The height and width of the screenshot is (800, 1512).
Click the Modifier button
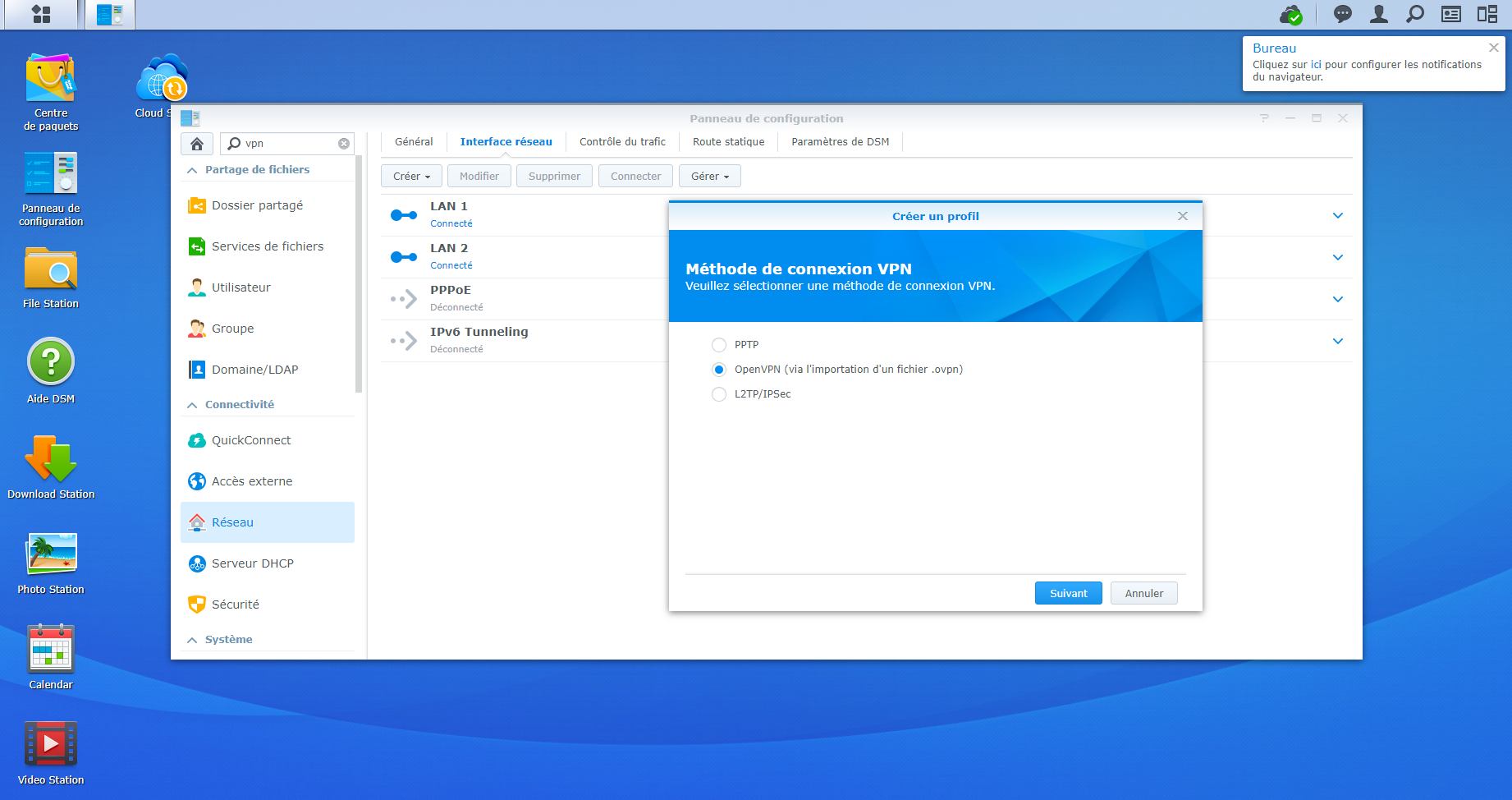[x=479, y=176]
